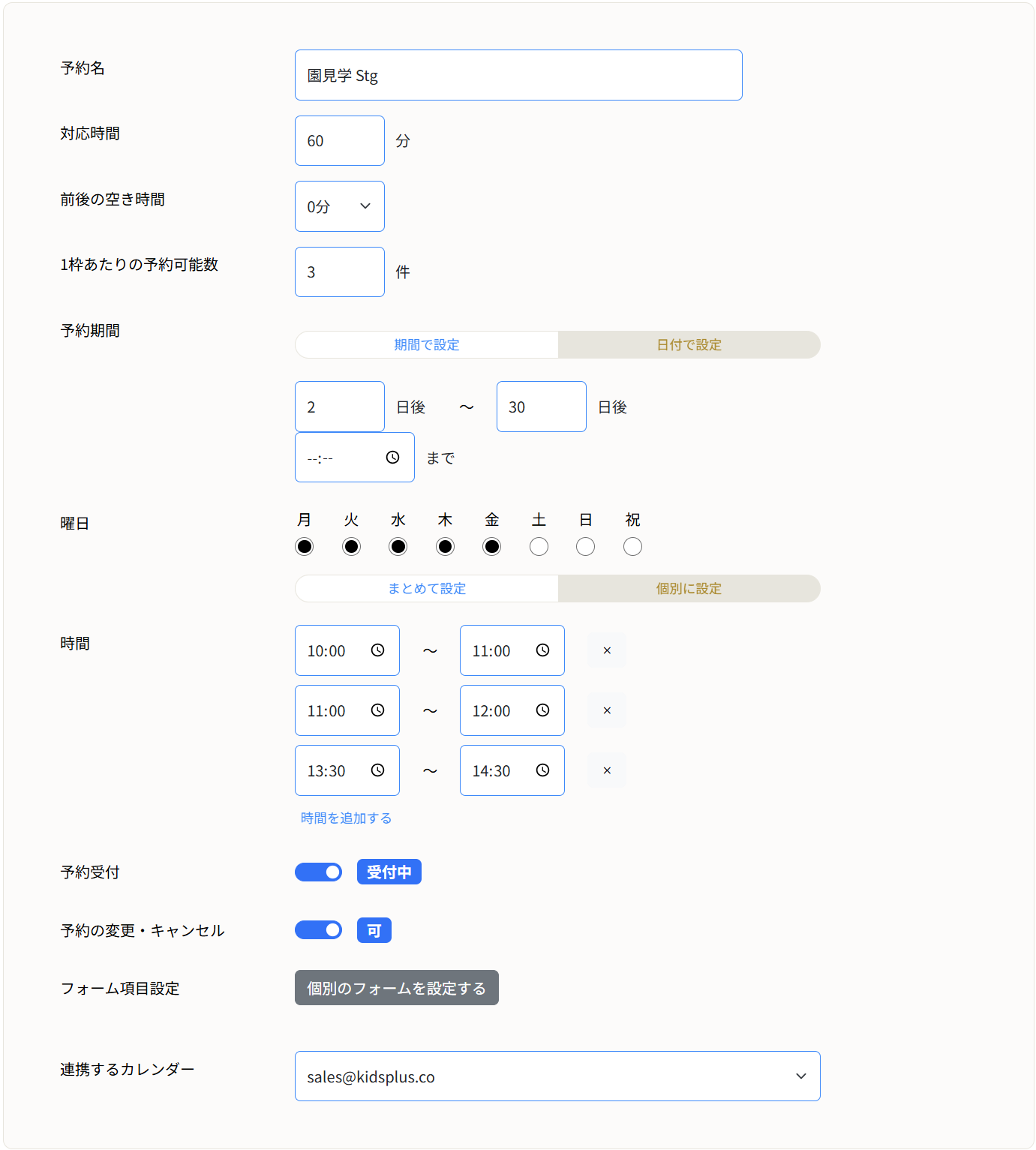Screen dimensions: 1036x1150
Task: Select the 土 (Saturday) weekday radio button
Action: (539, 546)
